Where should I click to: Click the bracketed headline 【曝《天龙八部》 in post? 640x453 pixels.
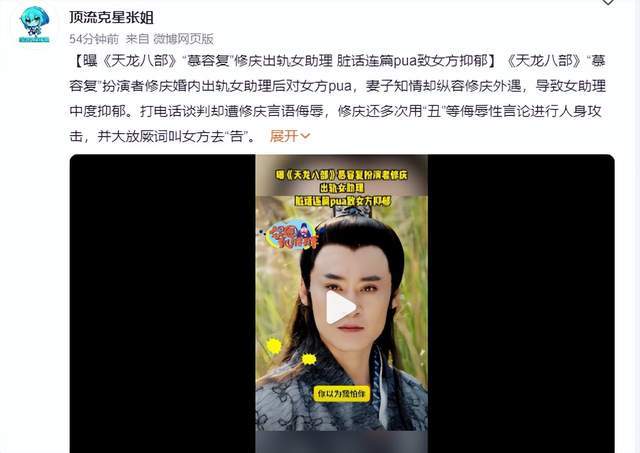coord(126,61)
